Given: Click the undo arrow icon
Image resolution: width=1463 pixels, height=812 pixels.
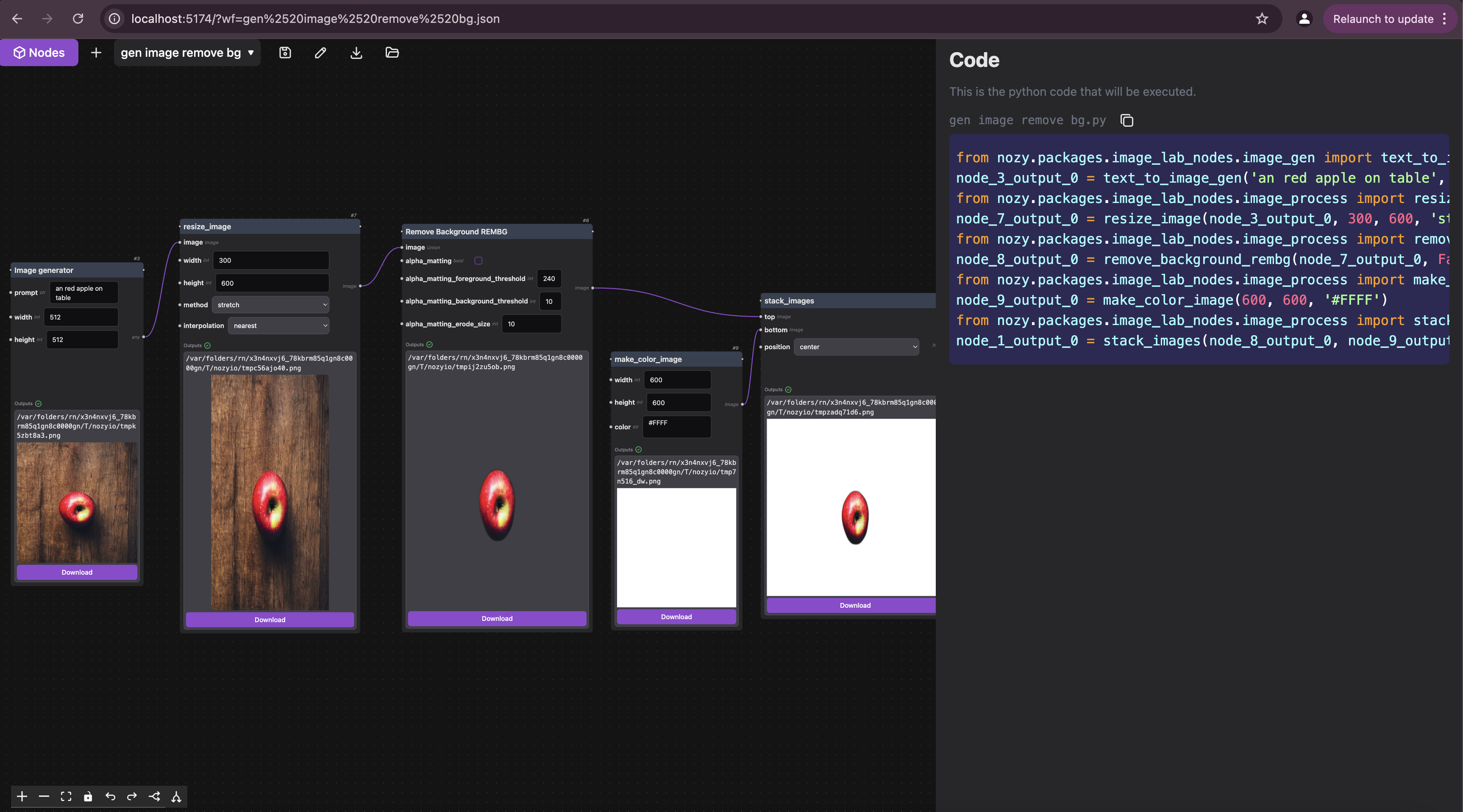Looking at the screenshot, I should [110, 797].
